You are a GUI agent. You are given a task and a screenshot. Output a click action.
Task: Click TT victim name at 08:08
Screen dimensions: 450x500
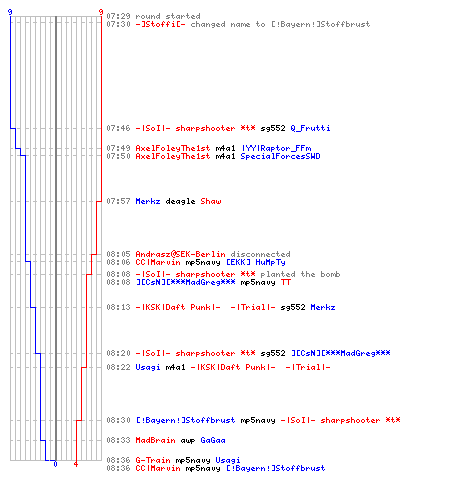(x=286, y=282)
